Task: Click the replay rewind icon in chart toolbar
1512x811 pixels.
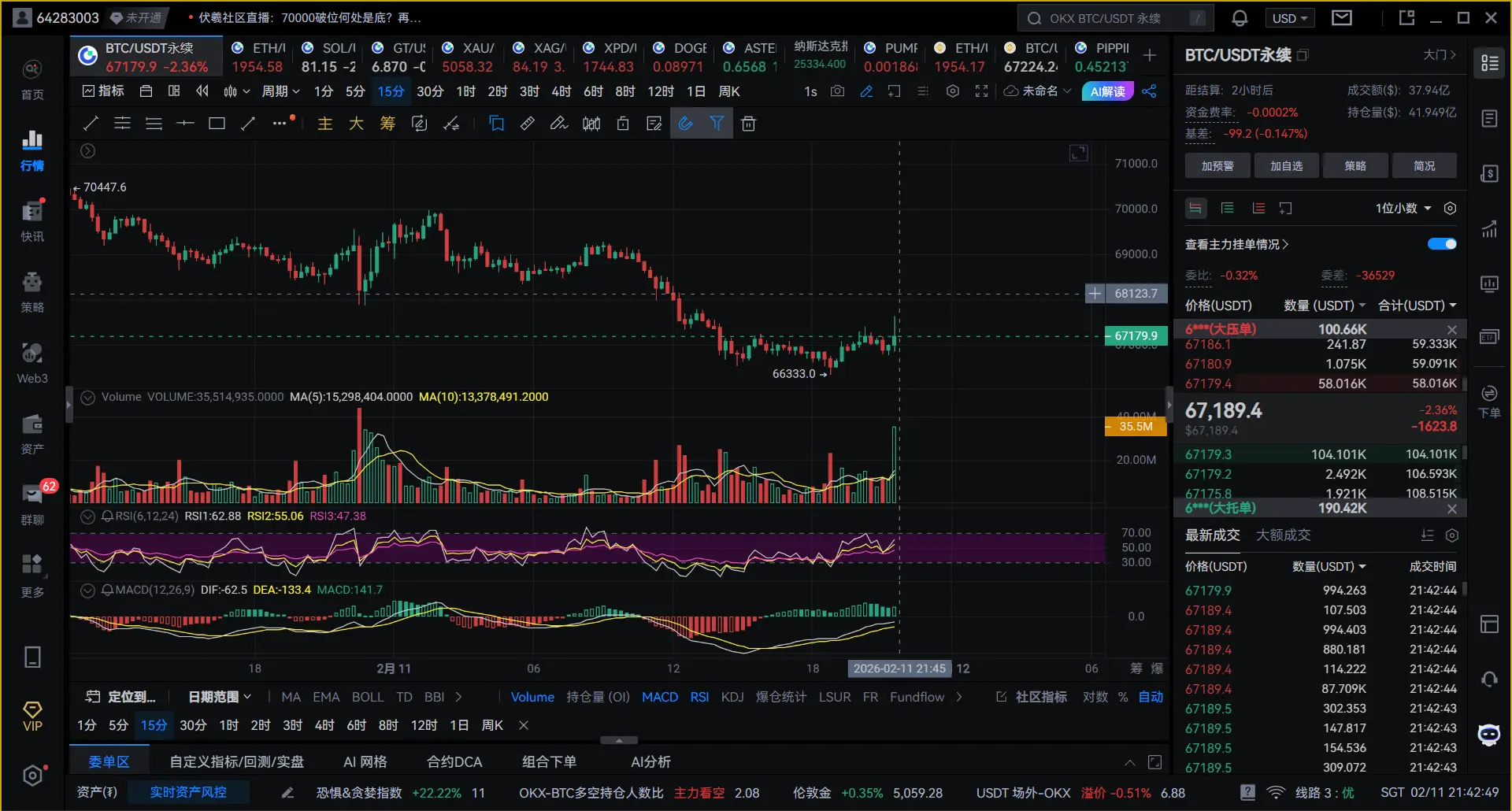Action: tap(202, 91)
